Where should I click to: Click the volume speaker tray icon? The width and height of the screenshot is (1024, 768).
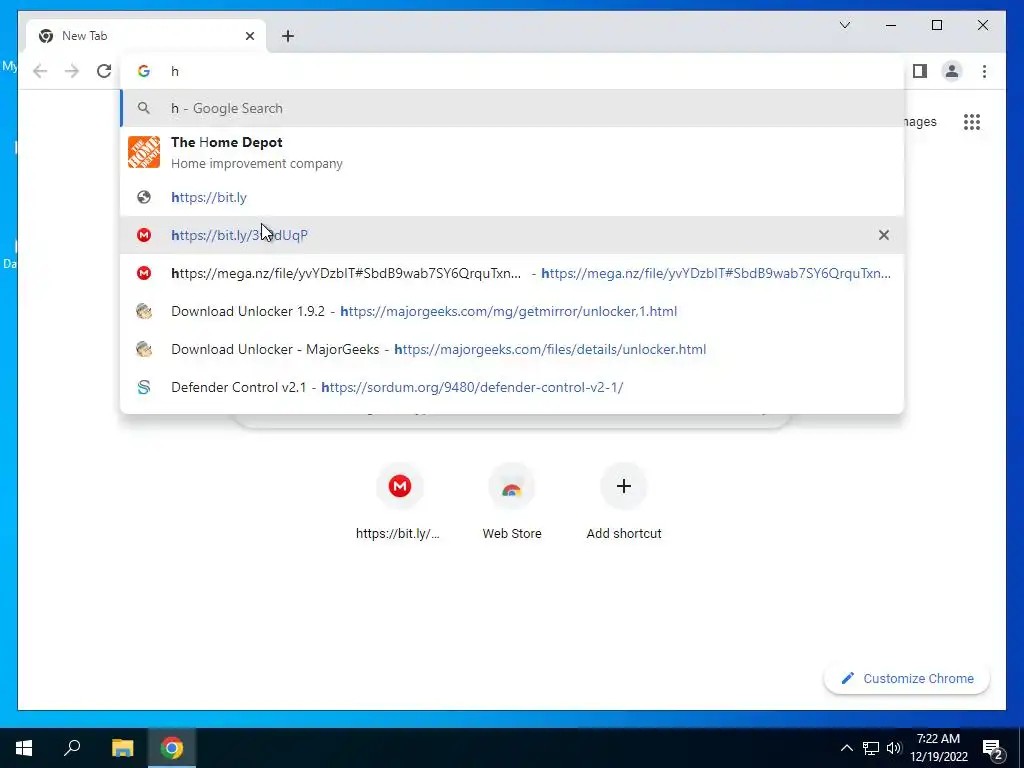click(x=894, y=748)
